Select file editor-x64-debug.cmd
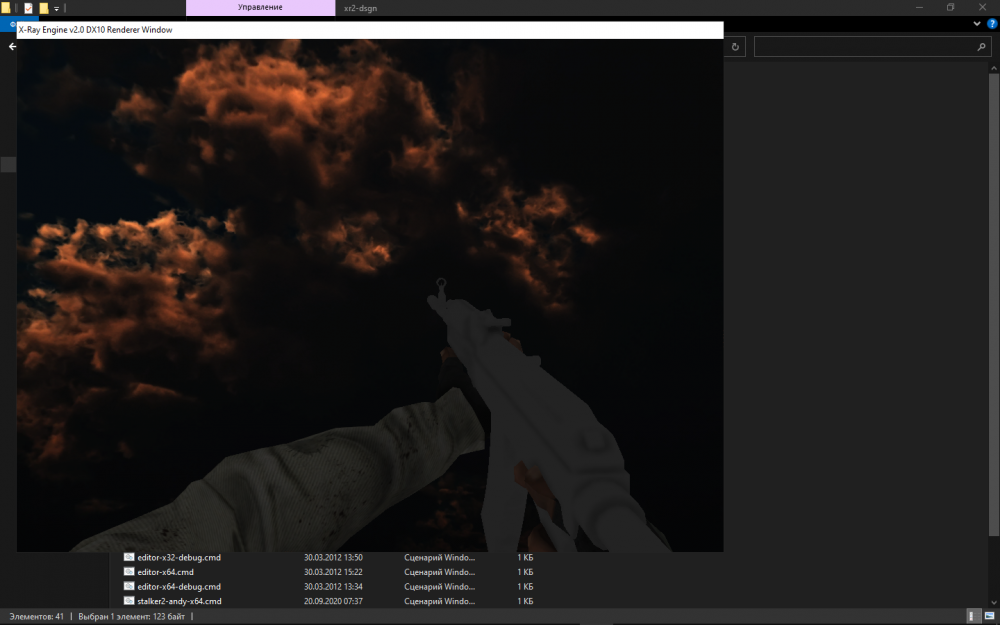Viewport: 1000px width, 625px height. [x=179, y=587]
